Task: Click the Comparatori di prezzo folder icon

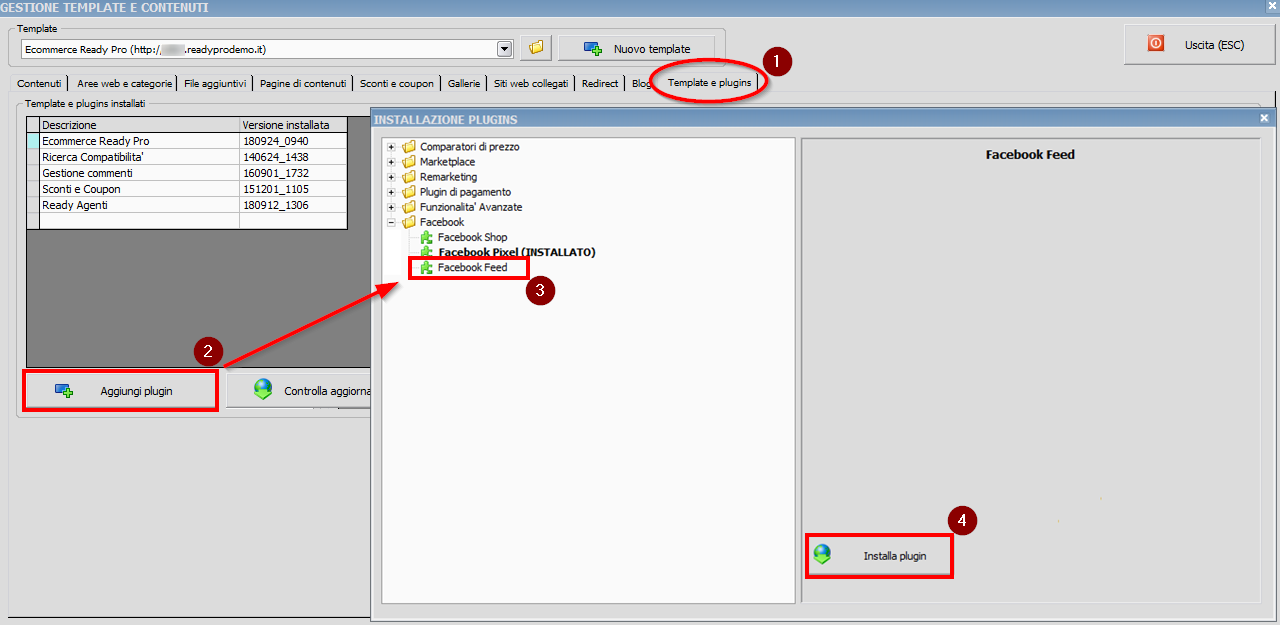Action: click(x=408, y=147)
